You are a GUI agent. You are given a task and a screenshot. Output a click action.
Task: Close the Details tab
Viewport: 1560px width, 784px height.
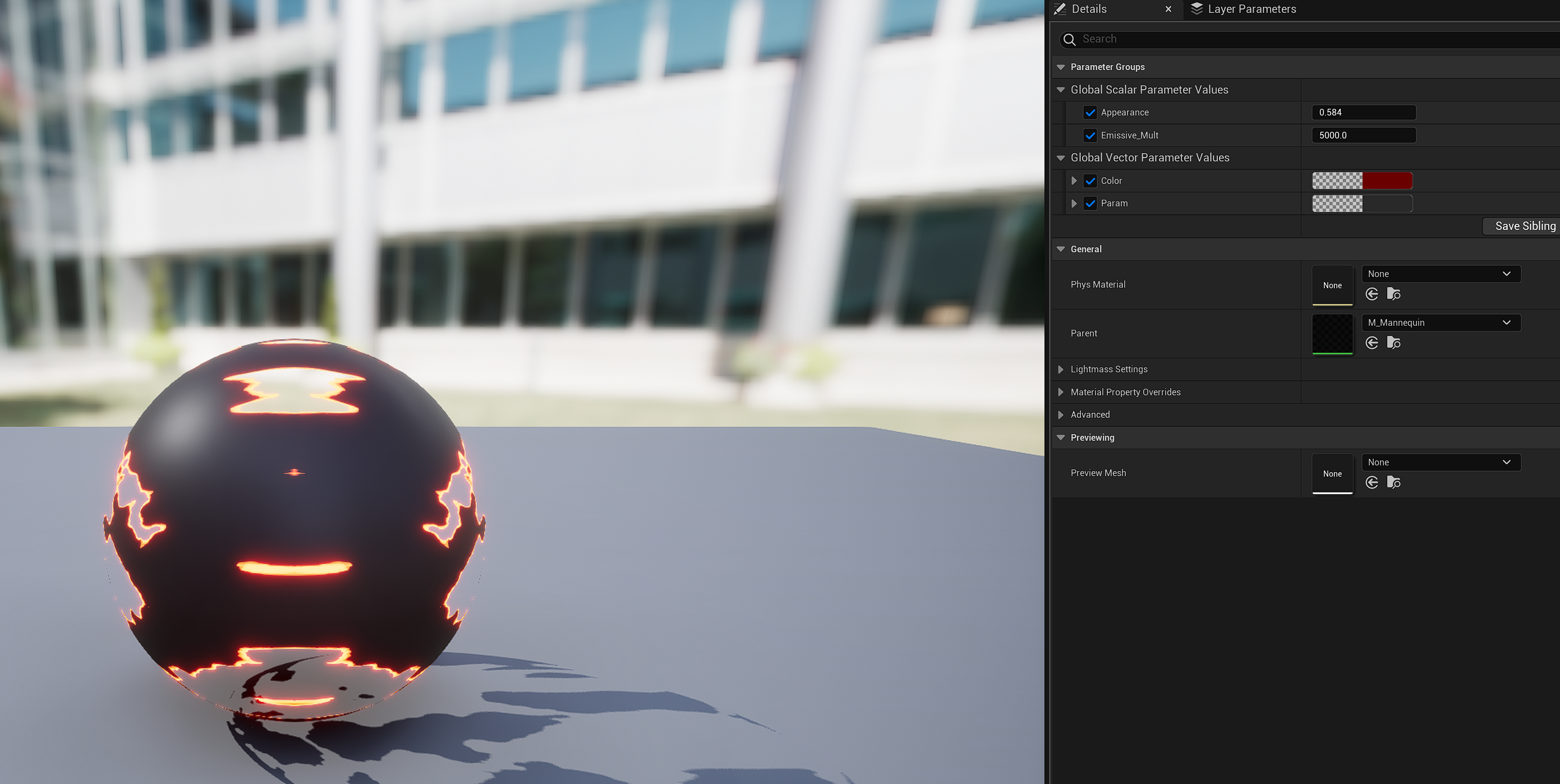1168,9
